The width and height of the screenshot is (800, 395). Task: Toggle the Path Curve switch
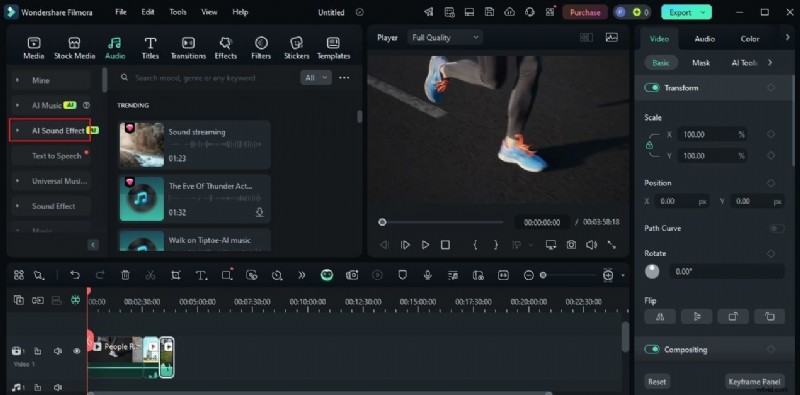[x=777, y=228]
